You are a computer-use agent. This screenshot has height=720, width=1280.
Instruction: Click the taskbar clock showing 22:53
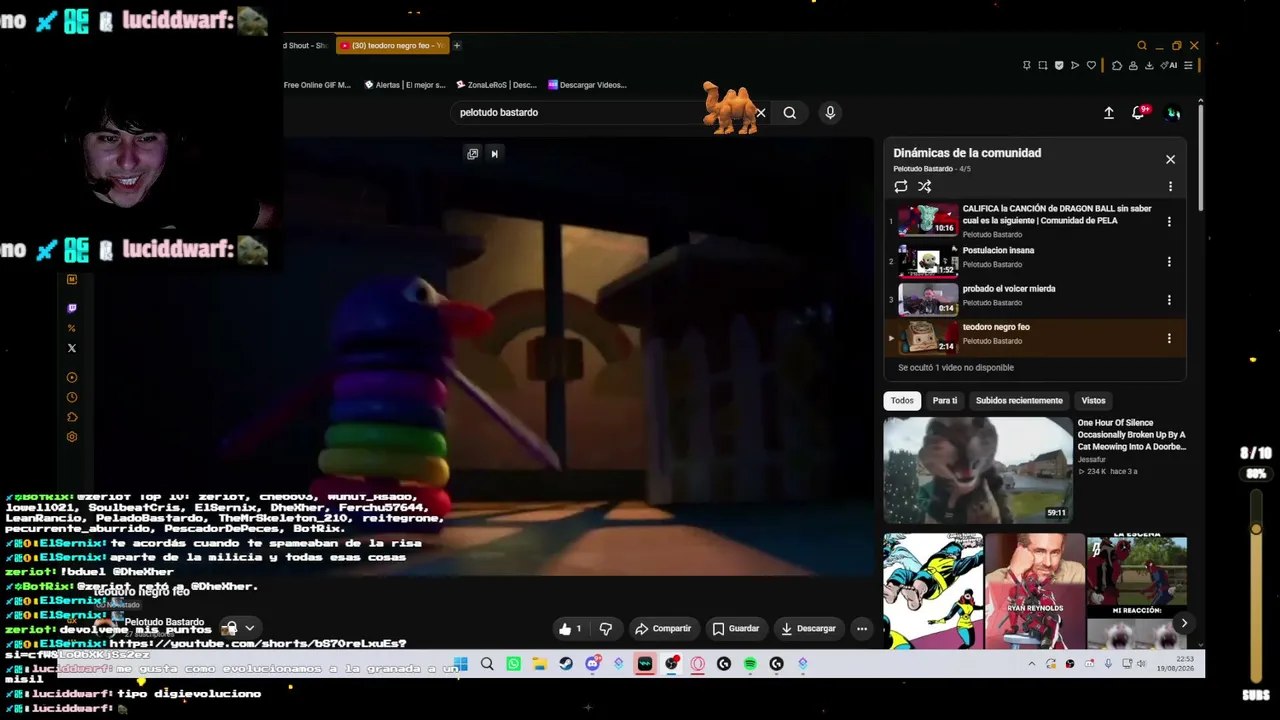tap(1176, 664)
